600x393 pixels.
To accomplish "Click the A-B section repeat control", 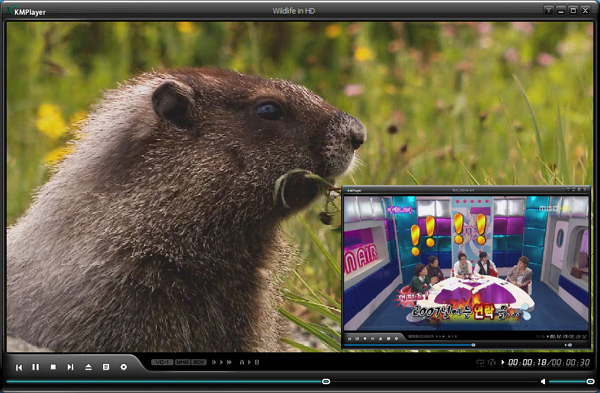I will tap(249, 362).
